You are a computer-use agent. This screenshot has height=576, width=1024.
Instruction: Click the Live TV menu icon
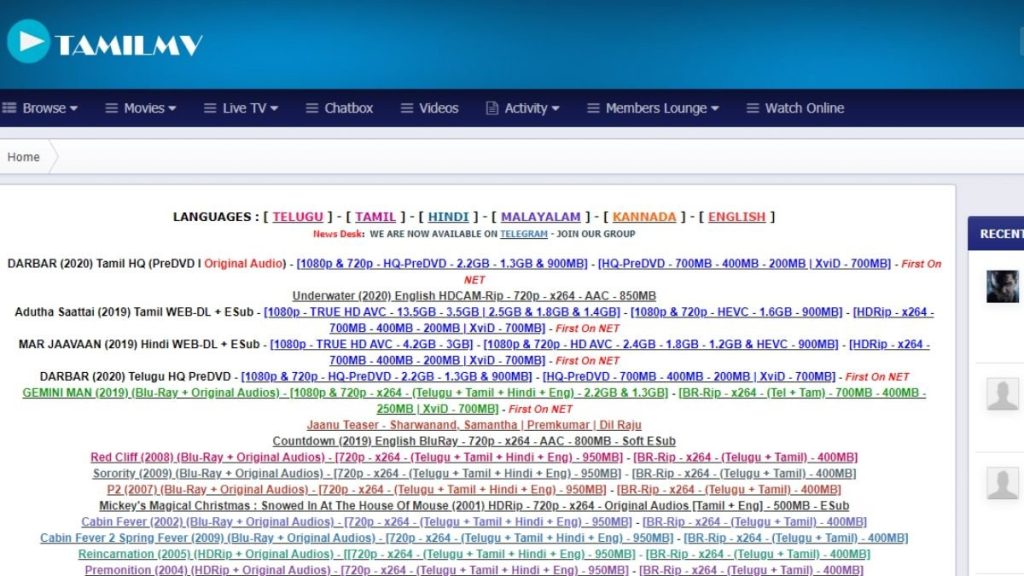coord(208,108)
